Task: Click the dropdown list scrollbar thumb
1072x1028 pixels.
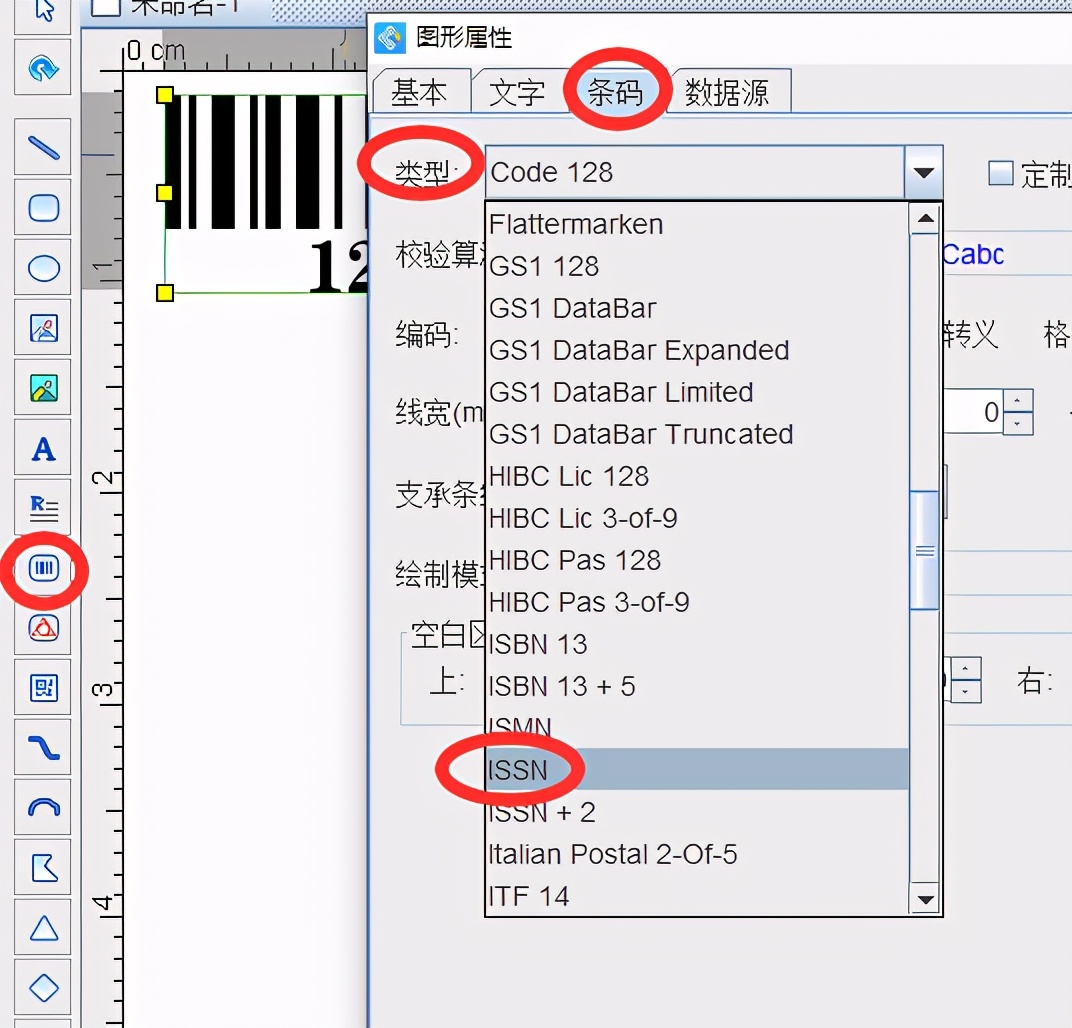Action: pyautogui.click(x=925, y=550)
